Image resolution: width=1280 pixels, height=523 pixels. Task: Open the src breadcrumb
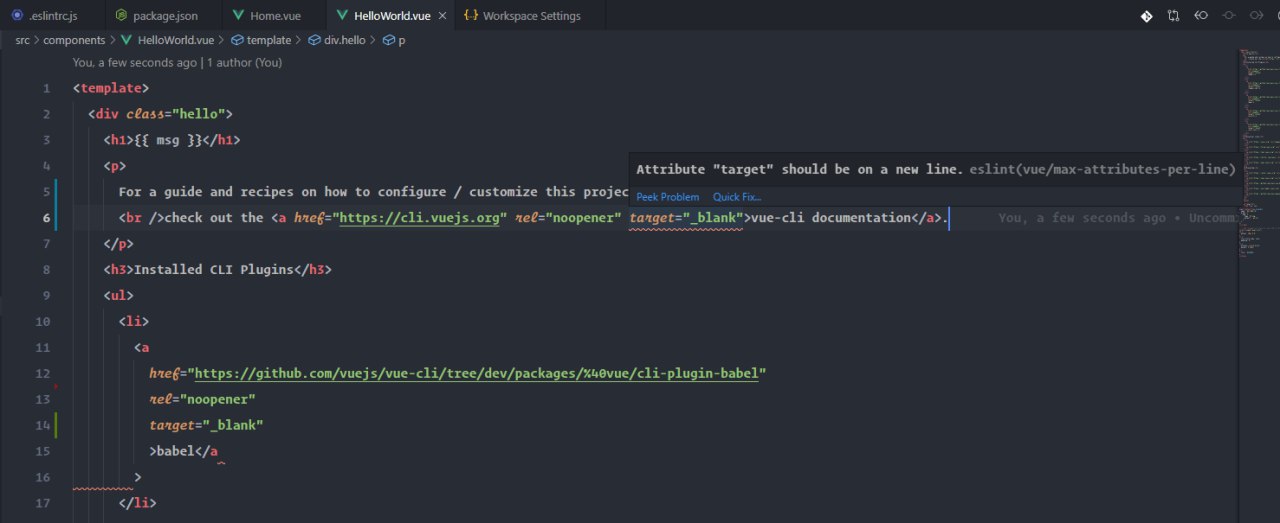pos(23,40)
